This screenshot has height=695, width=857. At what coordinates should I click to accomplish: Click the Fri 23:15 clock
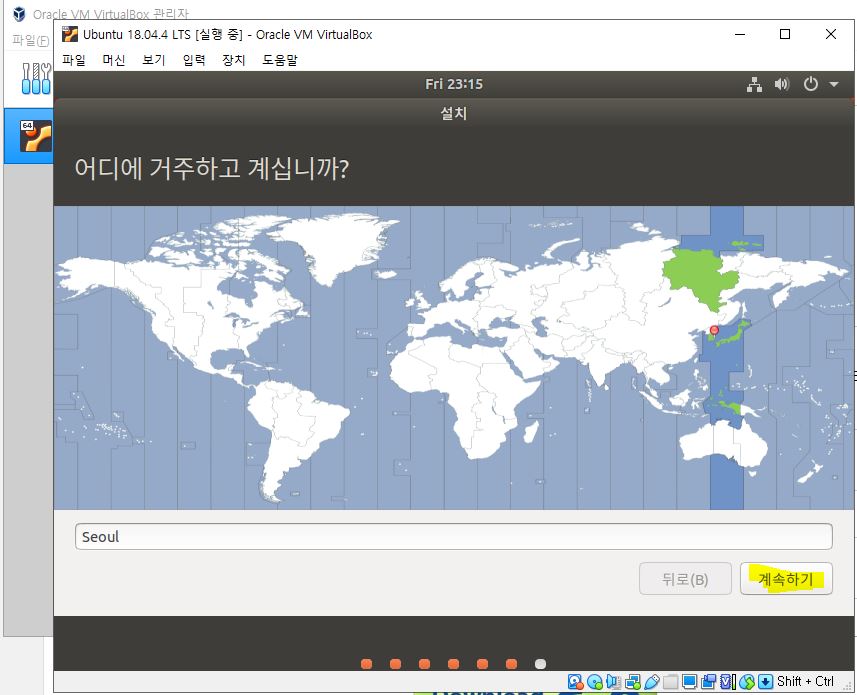[454, 84]
